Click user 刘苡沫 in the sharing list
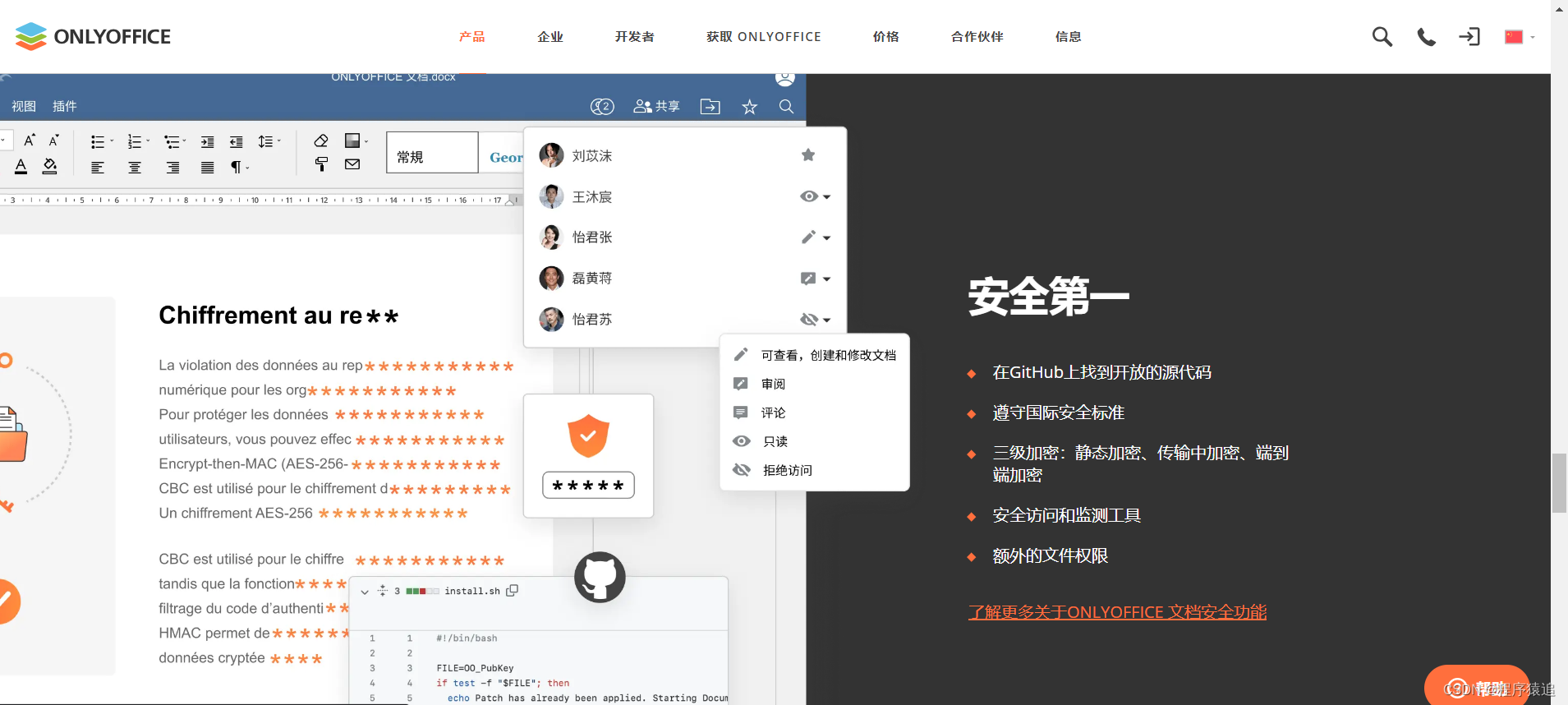This screenshot has height=705, width=1568. [x=592, y=155]
